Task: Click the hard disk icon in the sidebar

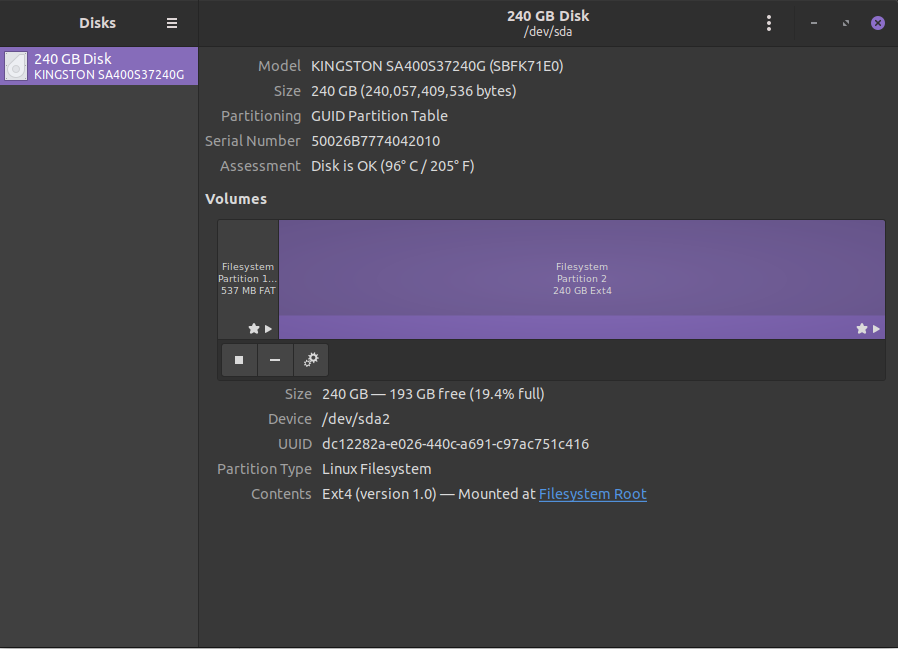Action: 16,67
